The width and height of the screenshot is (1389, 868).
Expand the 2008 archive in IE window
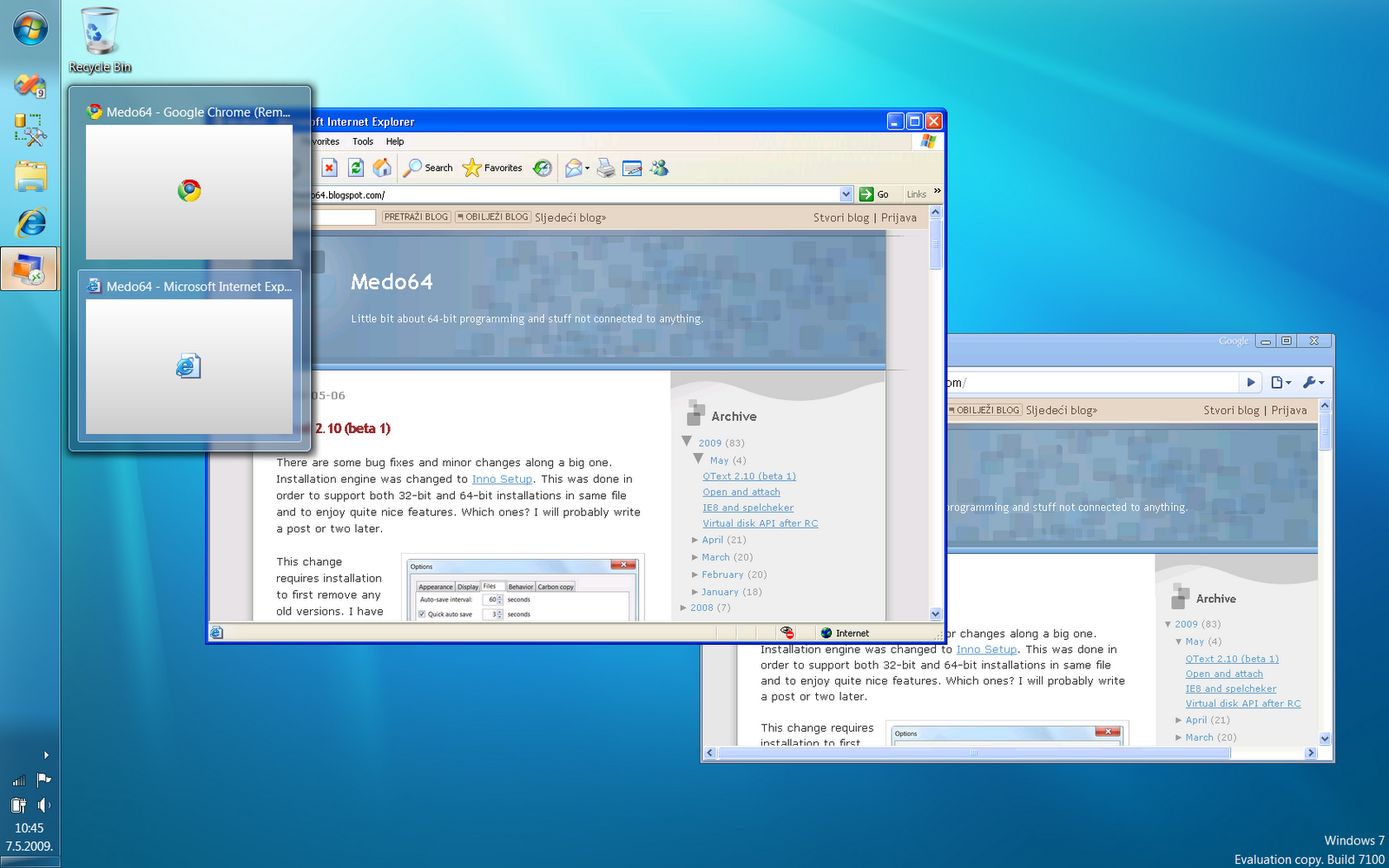tap(684, 608)
